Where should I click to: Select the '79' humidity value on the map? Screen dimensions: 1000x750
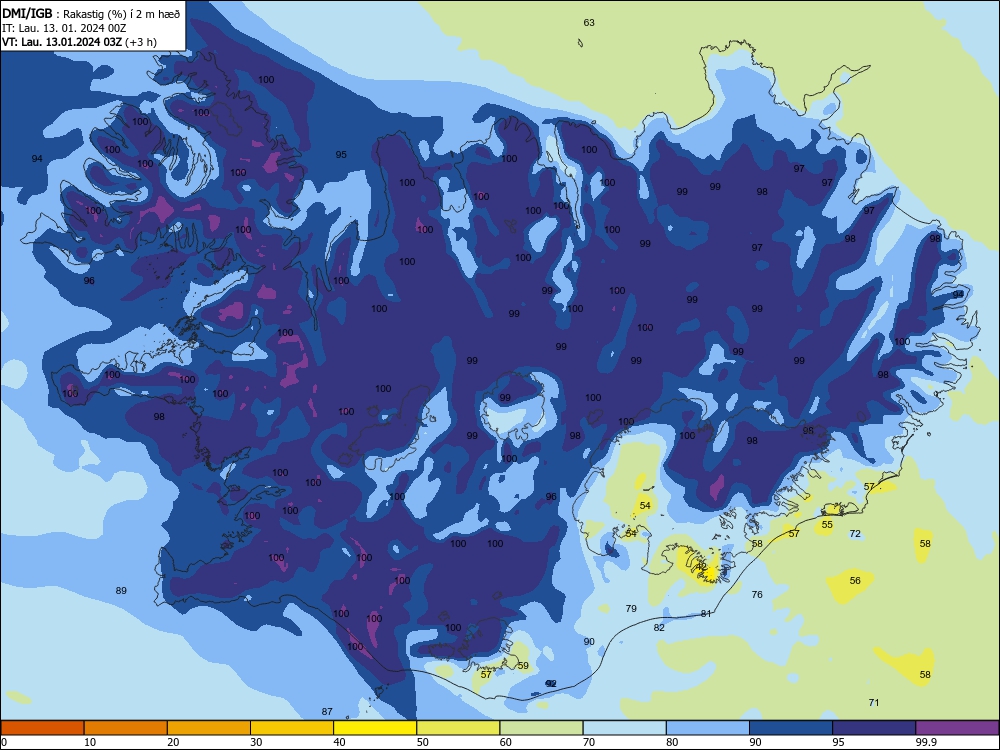pyautogui.click(x=631, y=608)
